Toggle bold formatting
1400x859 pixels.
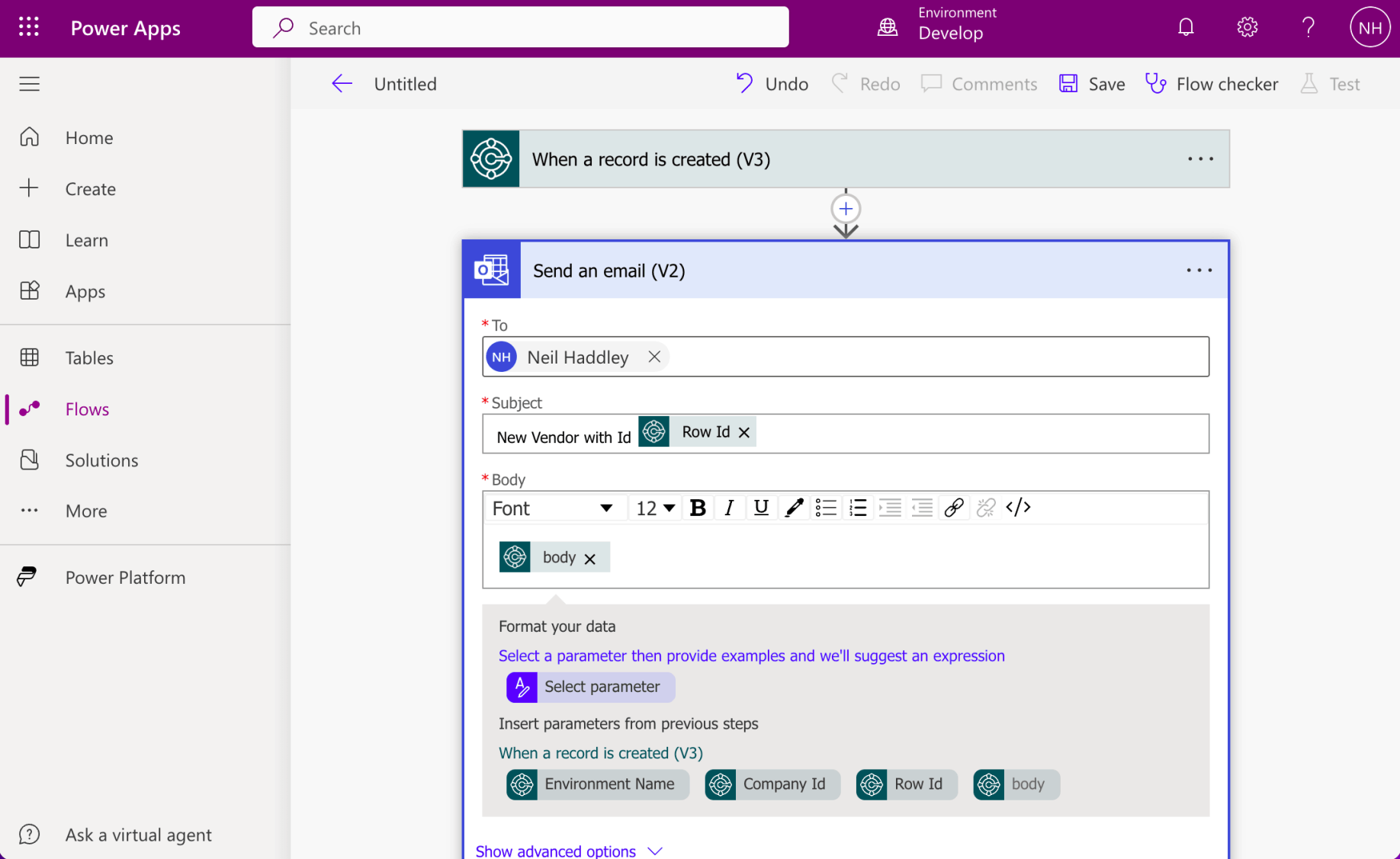pyautogui.click(x=697, y=508)
